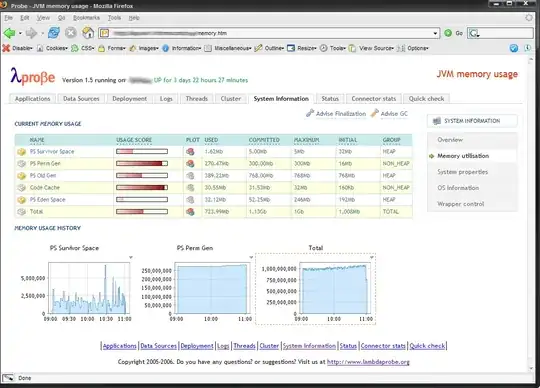Viewport: 540px width, 388px height.
Task: Click the Total row plot icon
Action: (190, 212)
